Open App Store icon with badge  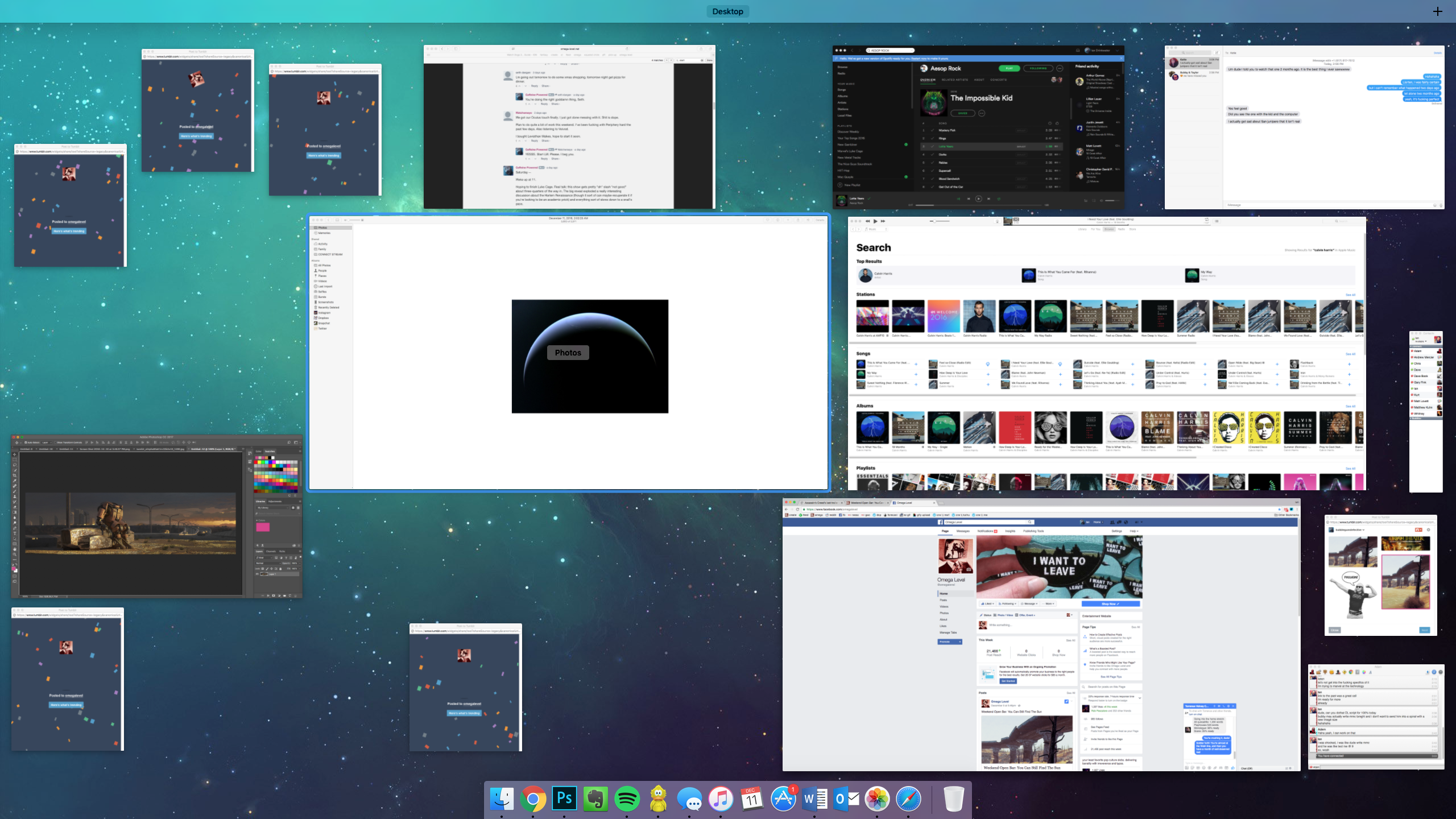pos(783,799)
